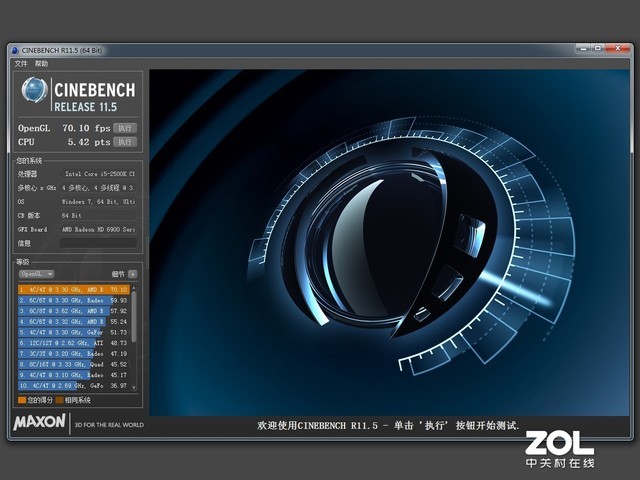The width and height of the screenshot is (640, 480).
Task: Select ranking row 8 with score 45.52
Action: (74, 364)
